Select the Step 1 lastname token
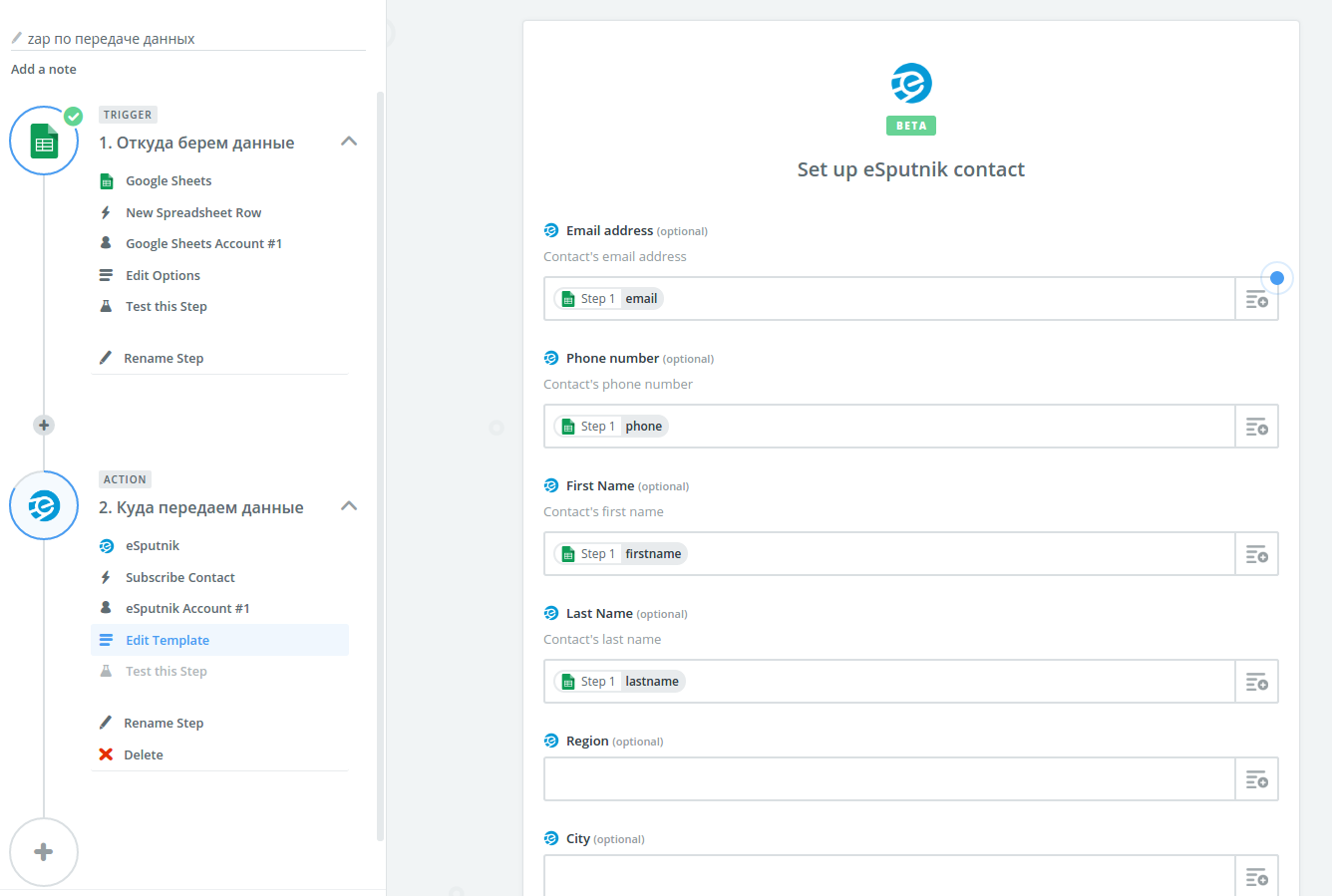The height and width of the screenshot is (896, 1332). (620, 682)
